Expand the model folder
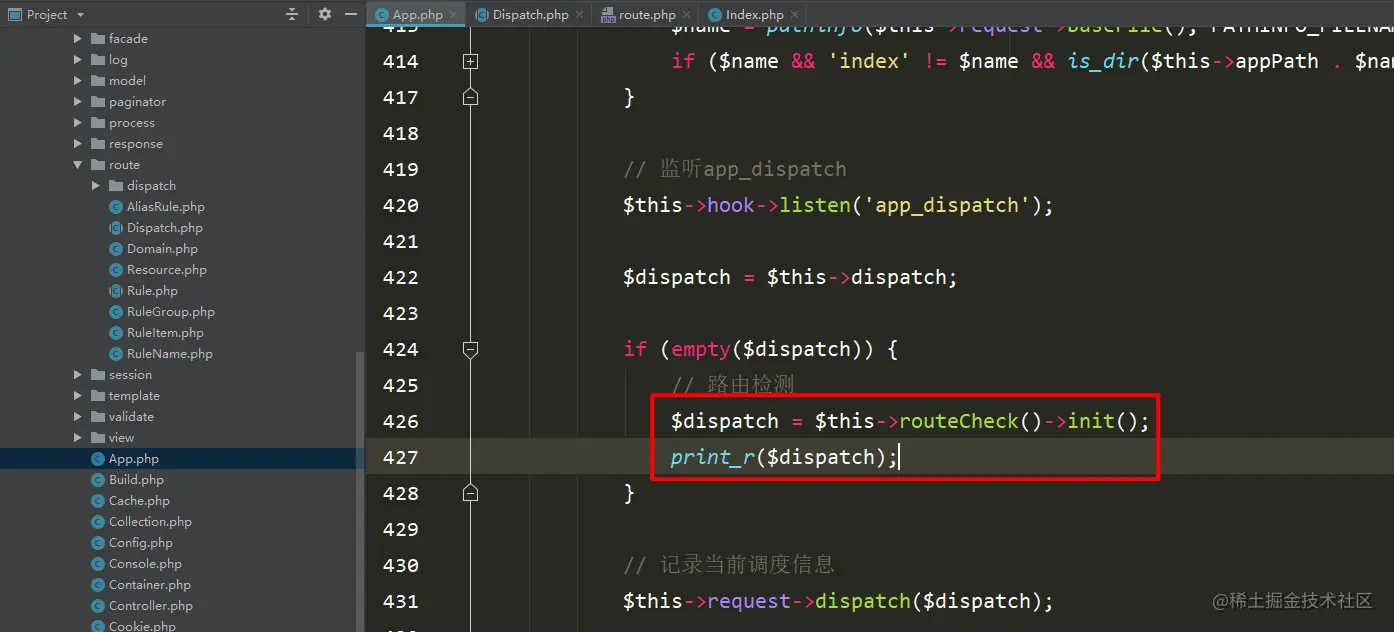 [x=78, y=81]
